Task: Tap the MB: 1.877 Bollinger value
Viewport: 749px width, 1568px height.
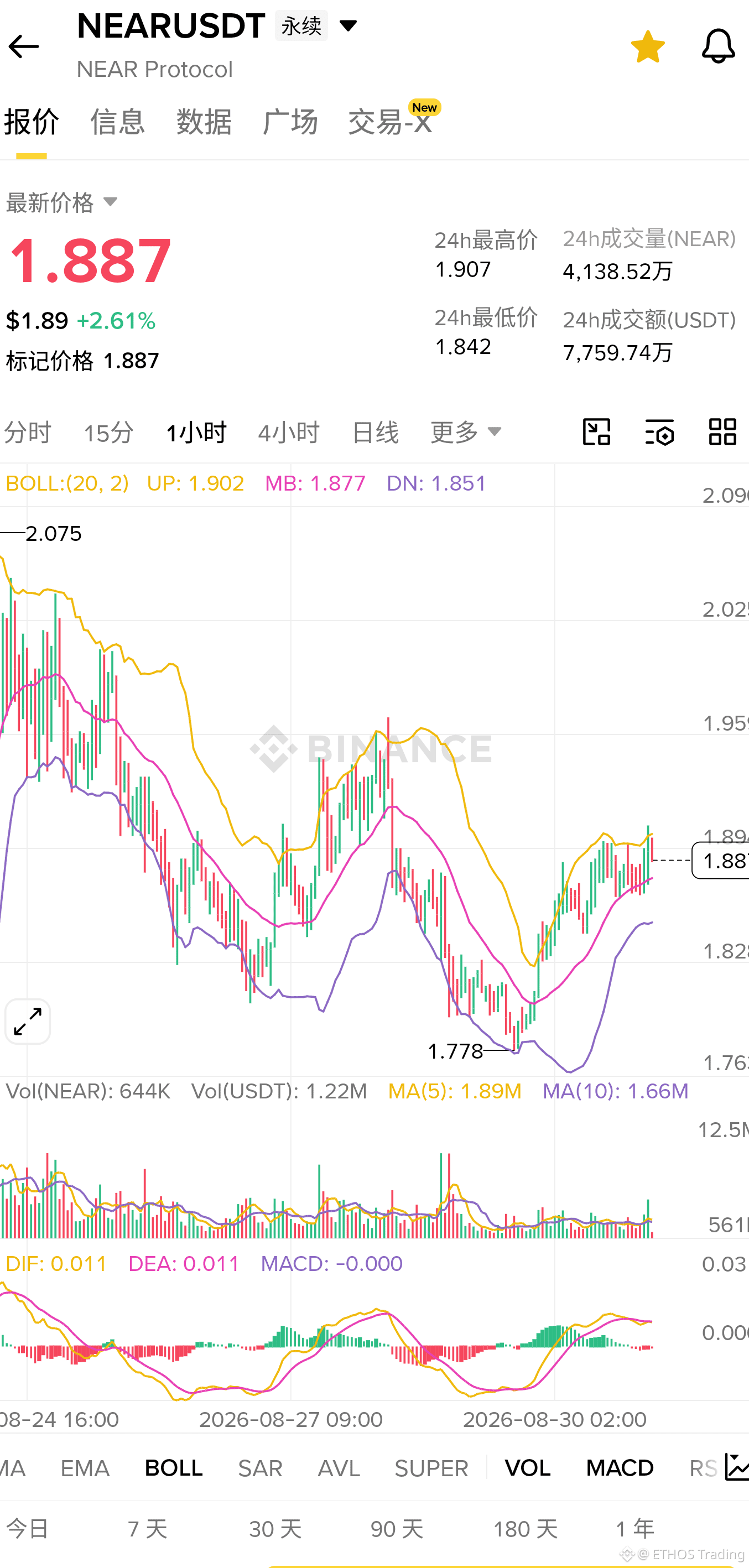Action: point(315,483)
